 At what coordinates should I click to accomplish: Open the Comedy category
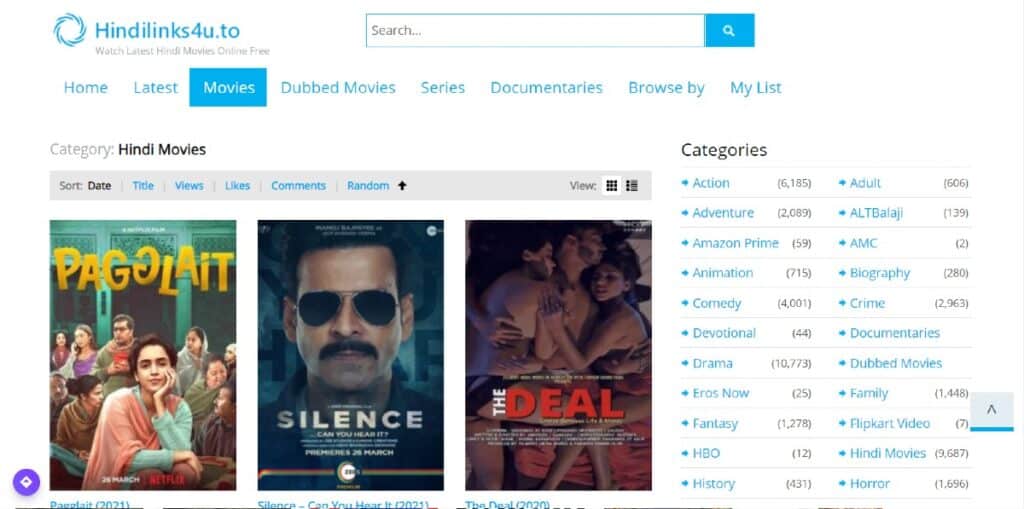click(x=716, y=303)
